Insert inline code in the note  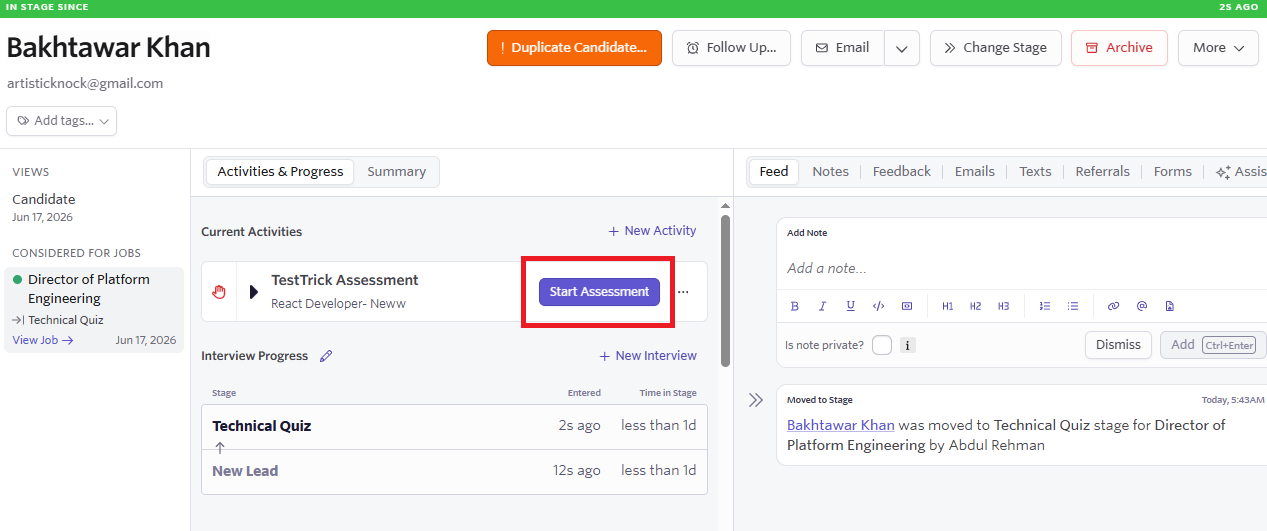878,306
